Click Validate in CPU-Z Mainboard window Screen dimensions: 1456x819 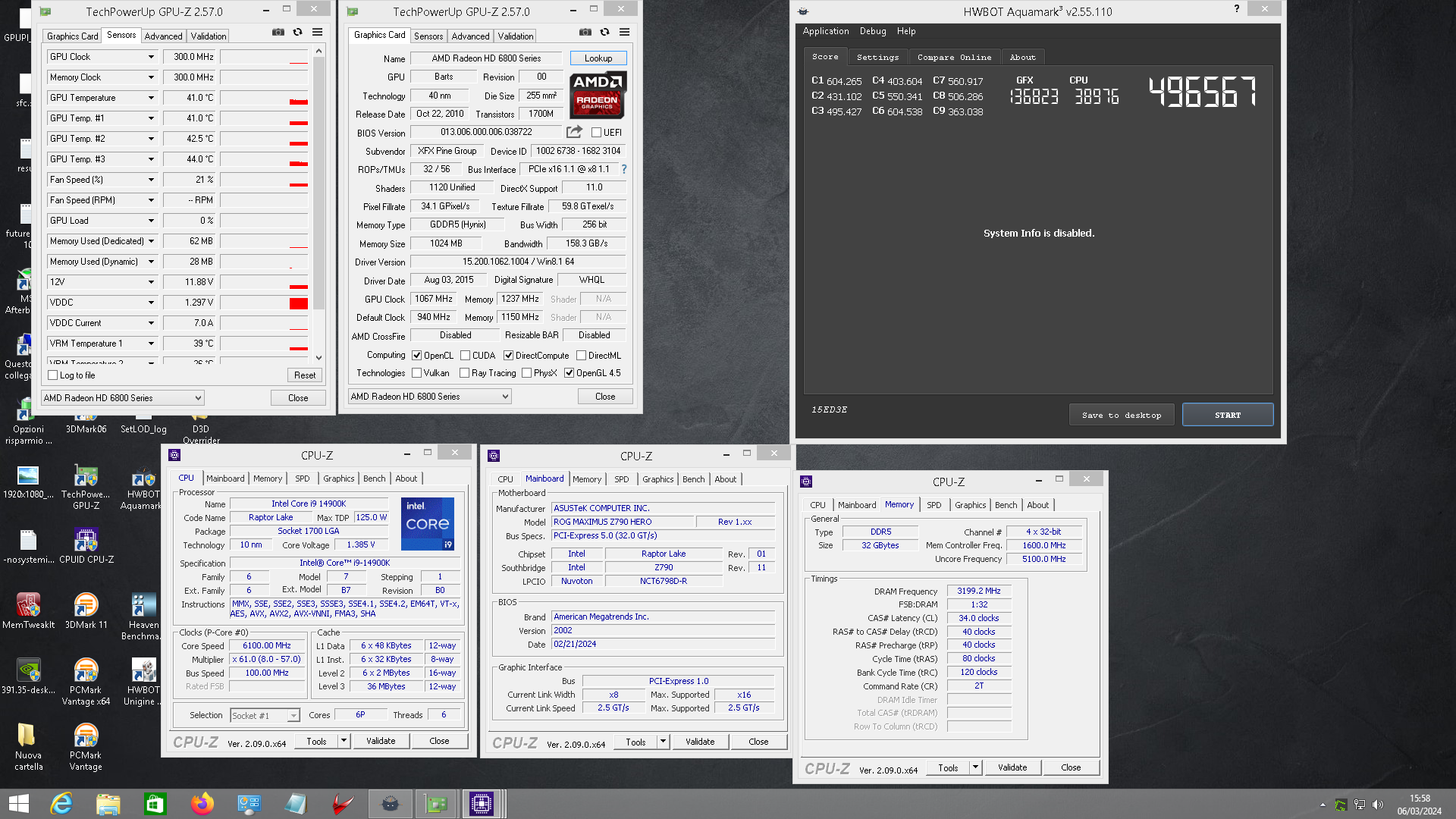tap(700, 742)
